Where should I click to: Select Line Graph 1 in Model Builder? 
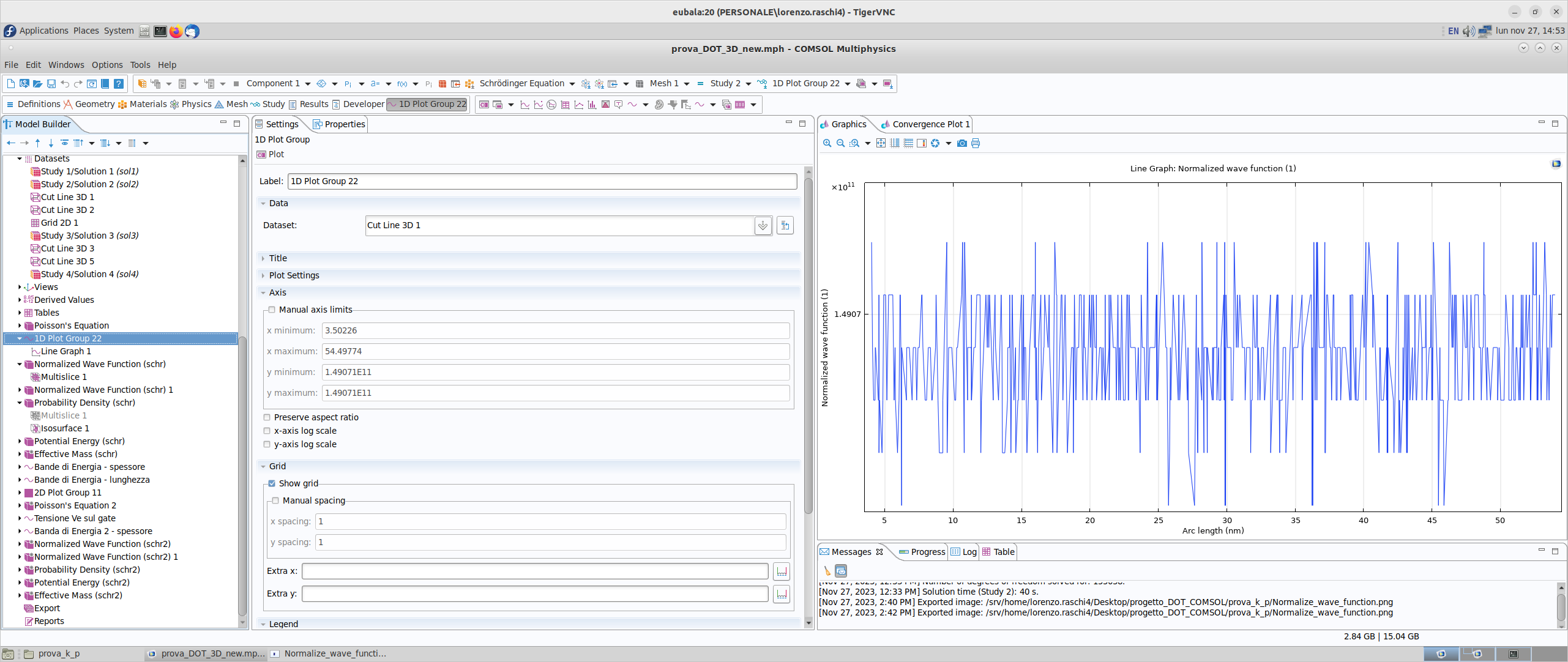[x=65, y=351]
